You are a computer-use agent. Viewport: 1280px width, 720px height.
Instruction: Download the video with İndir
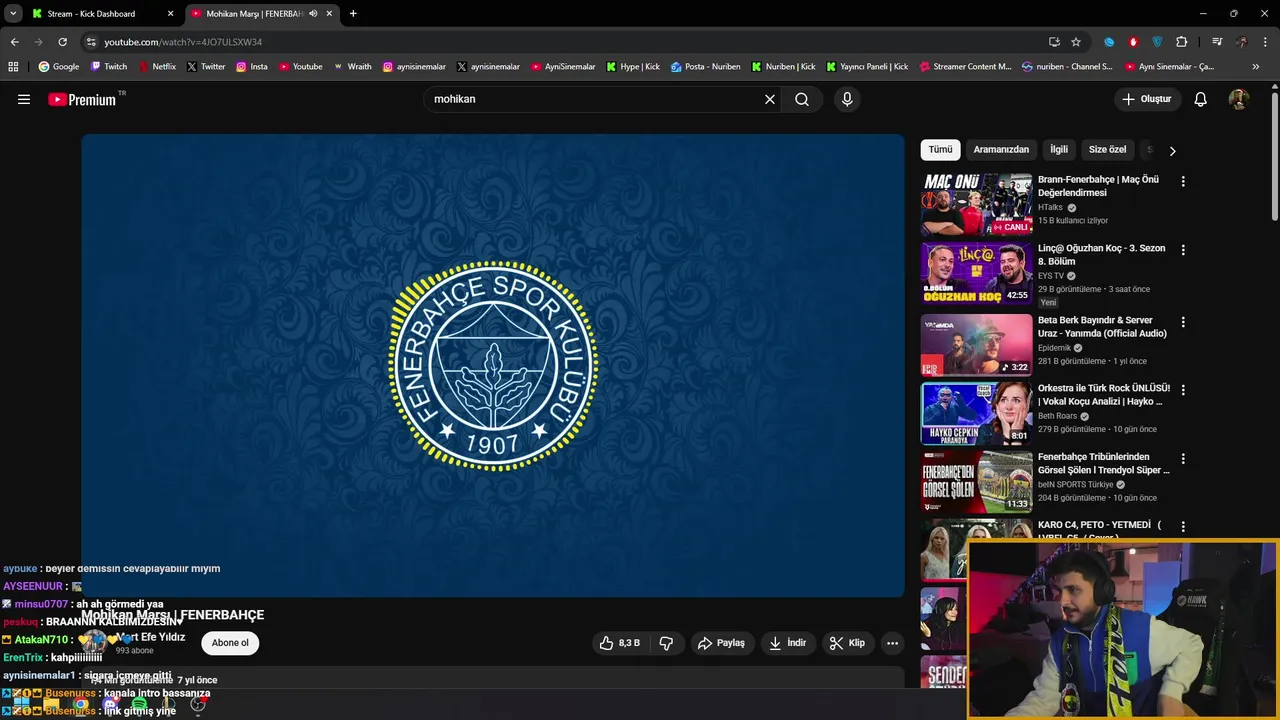point(787,643)
